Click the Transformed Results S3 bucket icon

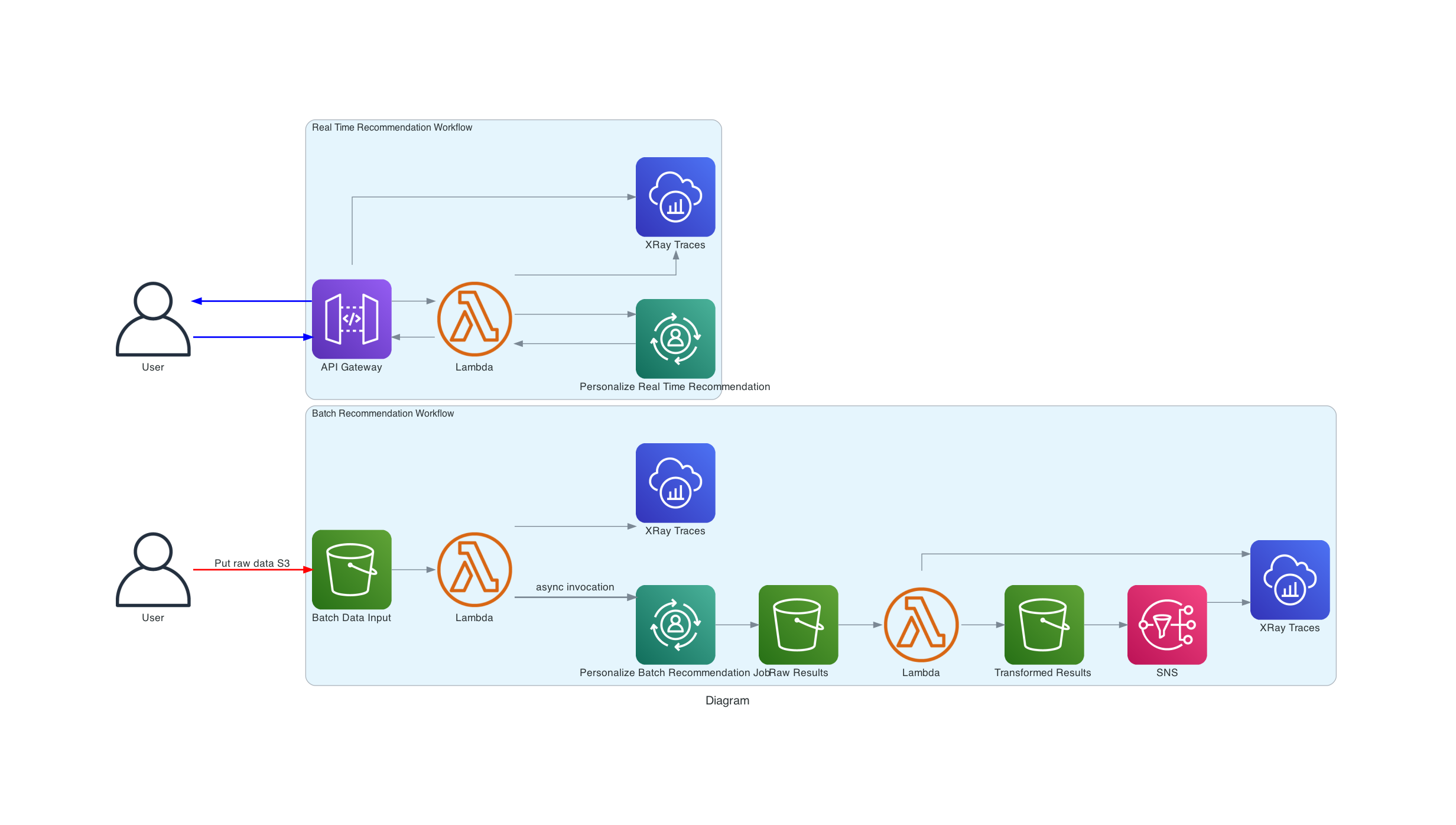click(1044, 625)
